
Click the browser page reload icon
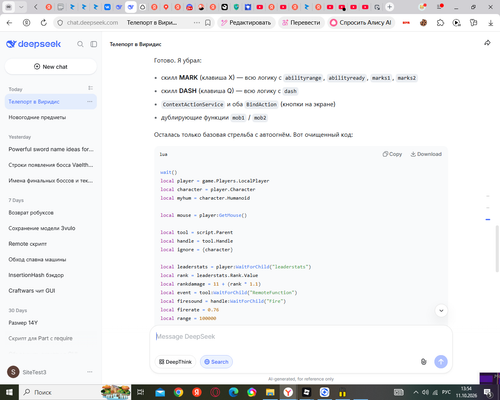[x=44, y=23]
